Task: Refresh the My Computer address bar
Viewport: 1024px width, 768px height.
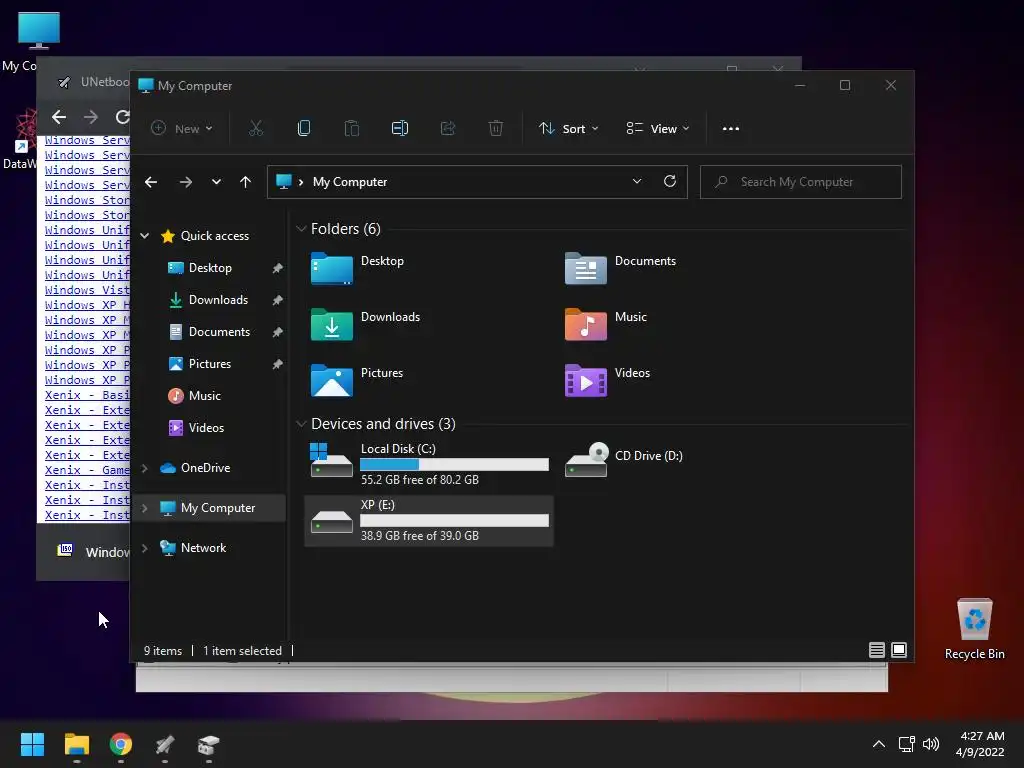Action: point(670,182)
